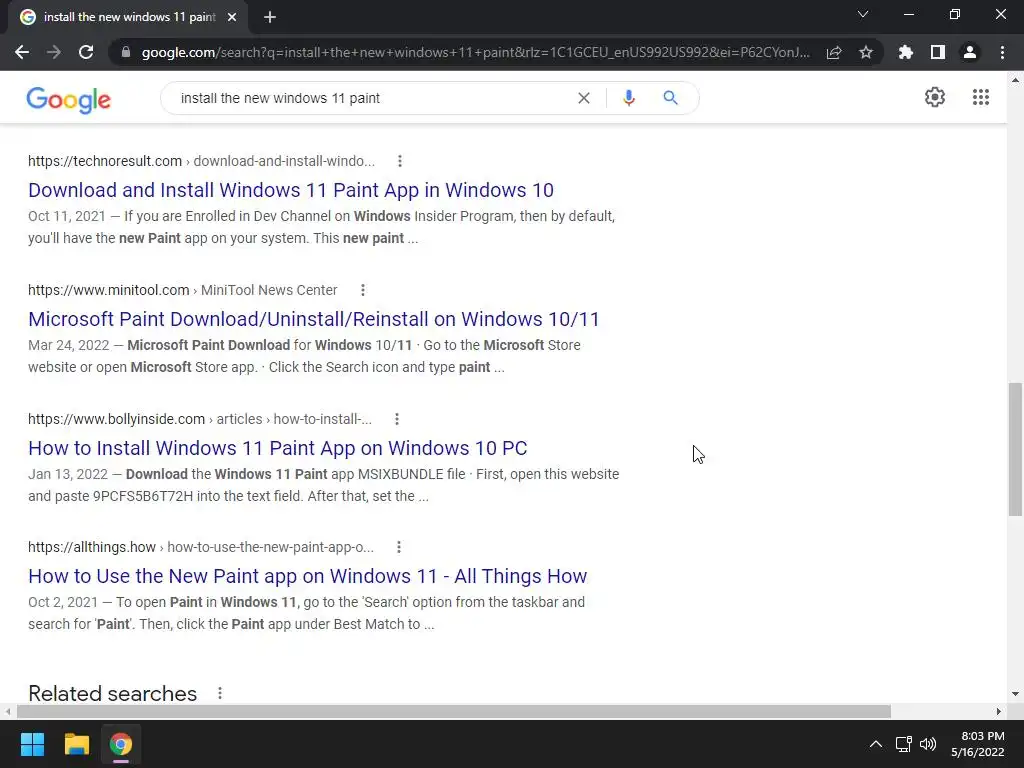
Task: Open 'How to Use the New Paint app' link
Action: click(x=308, y=576)
